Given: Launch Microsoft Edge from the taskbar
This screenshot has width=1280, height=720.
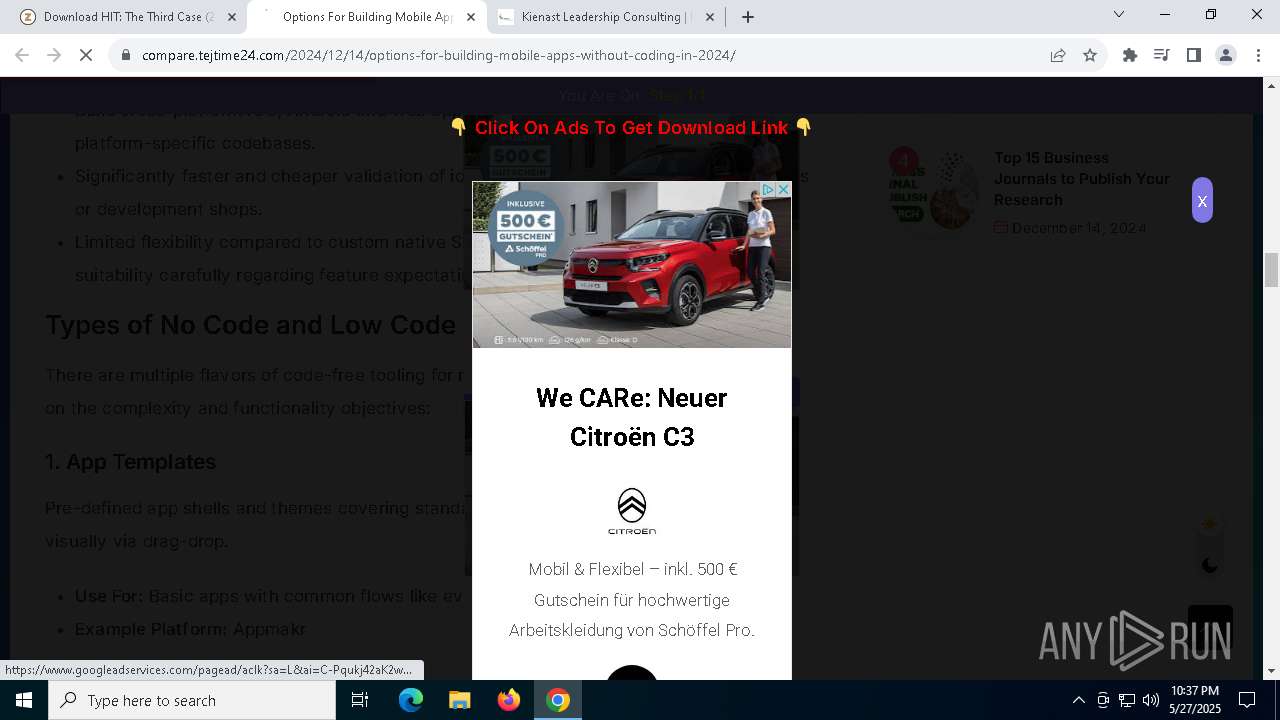Looking at the screenshot, I should (x=411, y=700).
